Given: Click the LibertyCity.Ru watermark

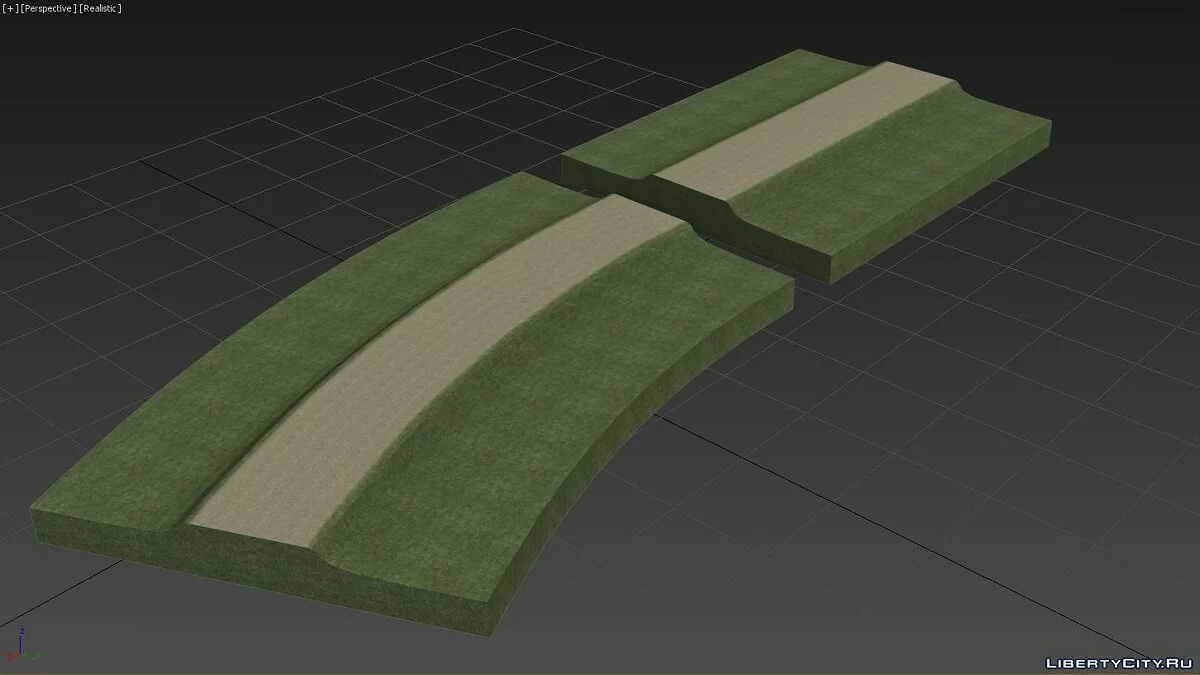Looking at the screenshot, I should [1116, 662].
